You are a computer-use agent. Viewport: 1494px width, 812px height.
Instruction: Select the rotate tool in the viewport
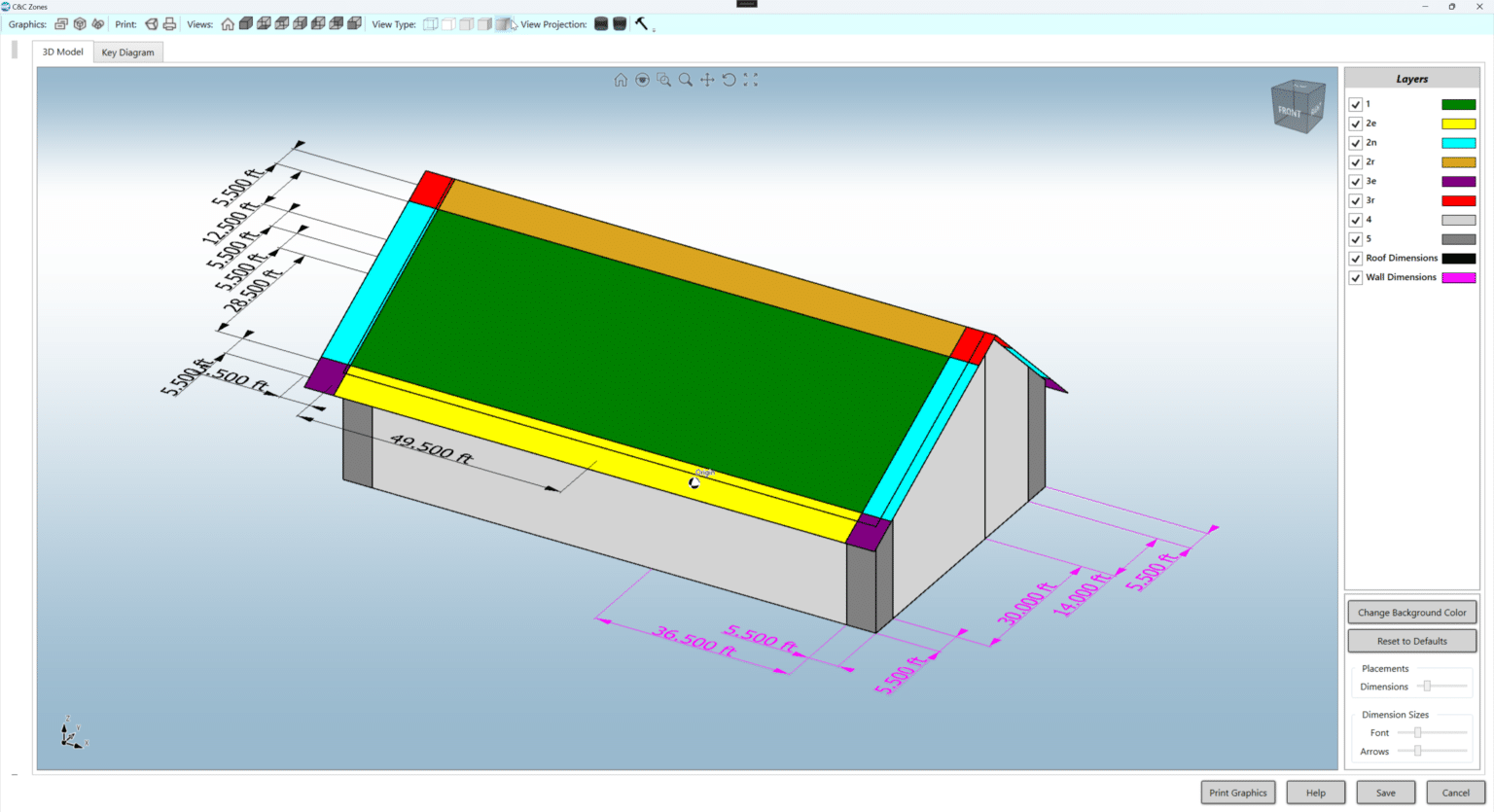click(729, 80)
